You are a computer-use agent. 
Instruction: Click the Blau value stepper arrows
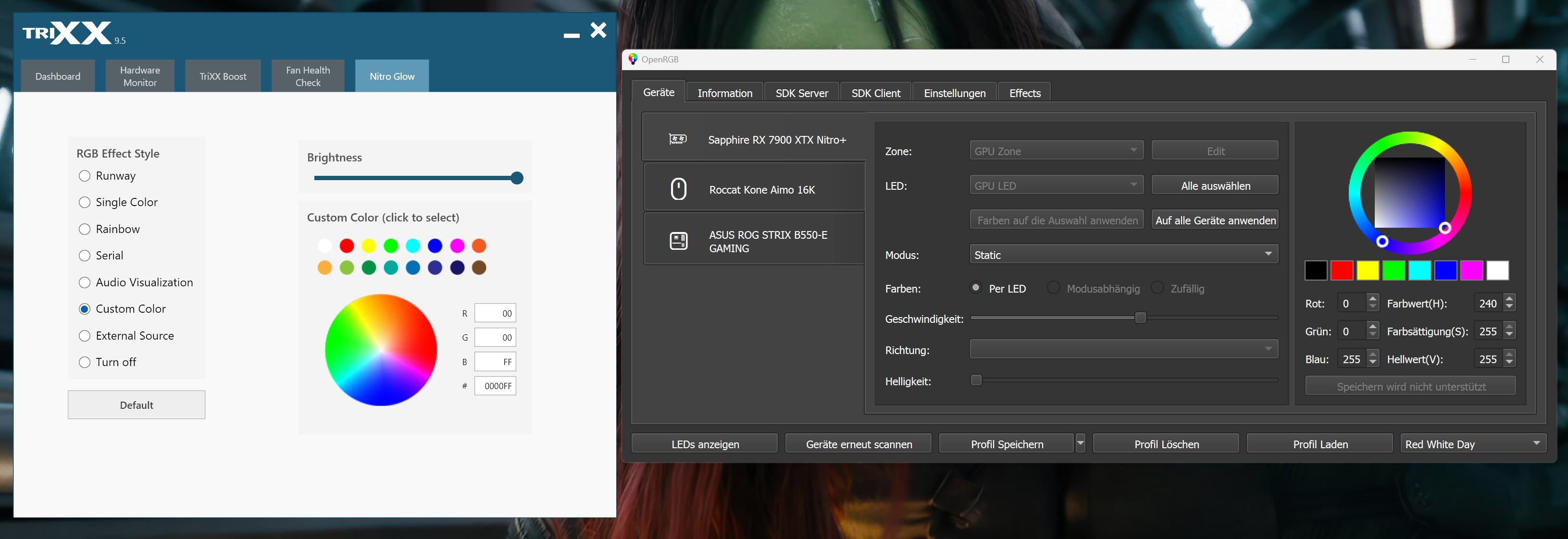pos(1373,359)
